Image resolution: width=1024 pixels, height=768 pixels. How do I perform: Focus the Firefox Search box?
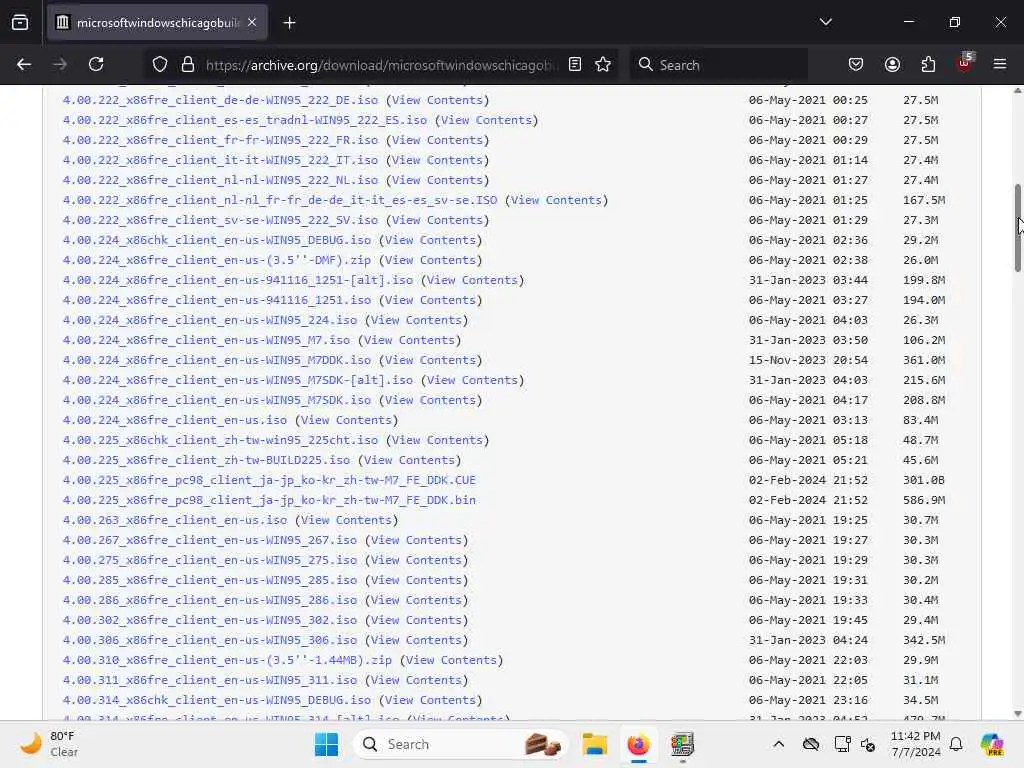pos(718,65)
